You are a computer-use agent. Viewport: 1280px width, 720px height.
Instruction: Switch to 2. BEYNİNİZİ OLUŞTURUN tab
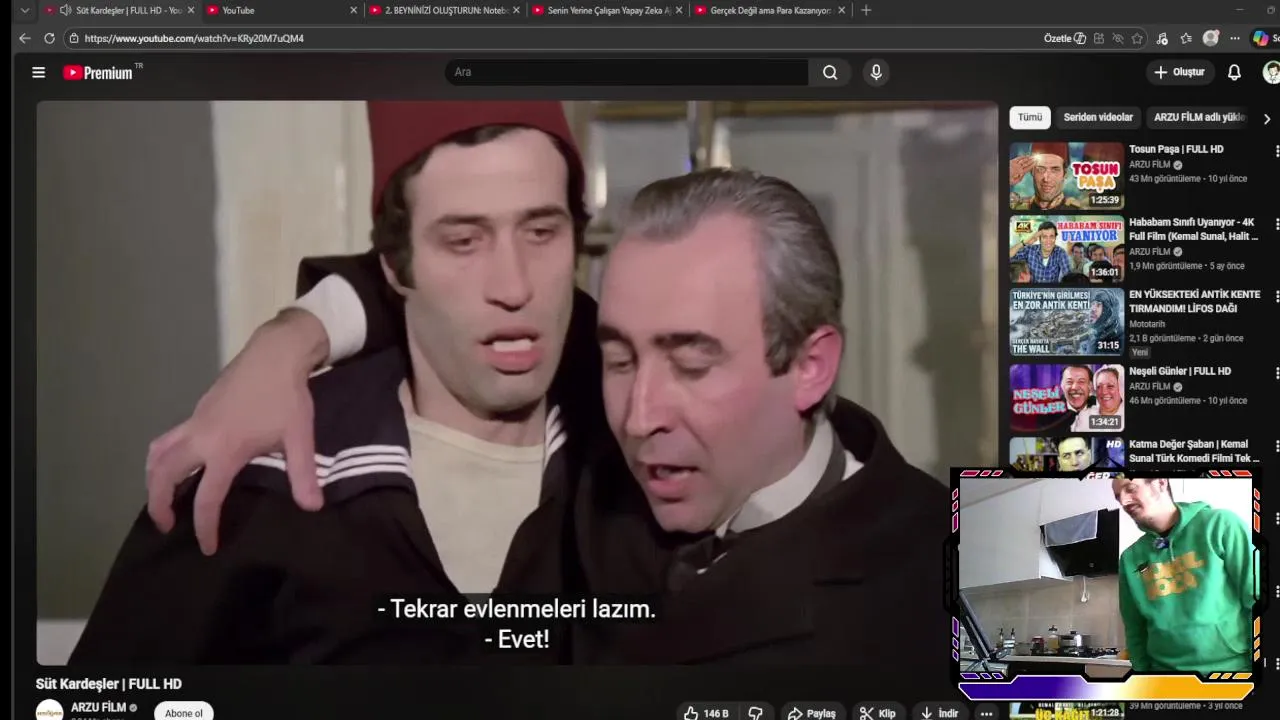click(443, 10)
